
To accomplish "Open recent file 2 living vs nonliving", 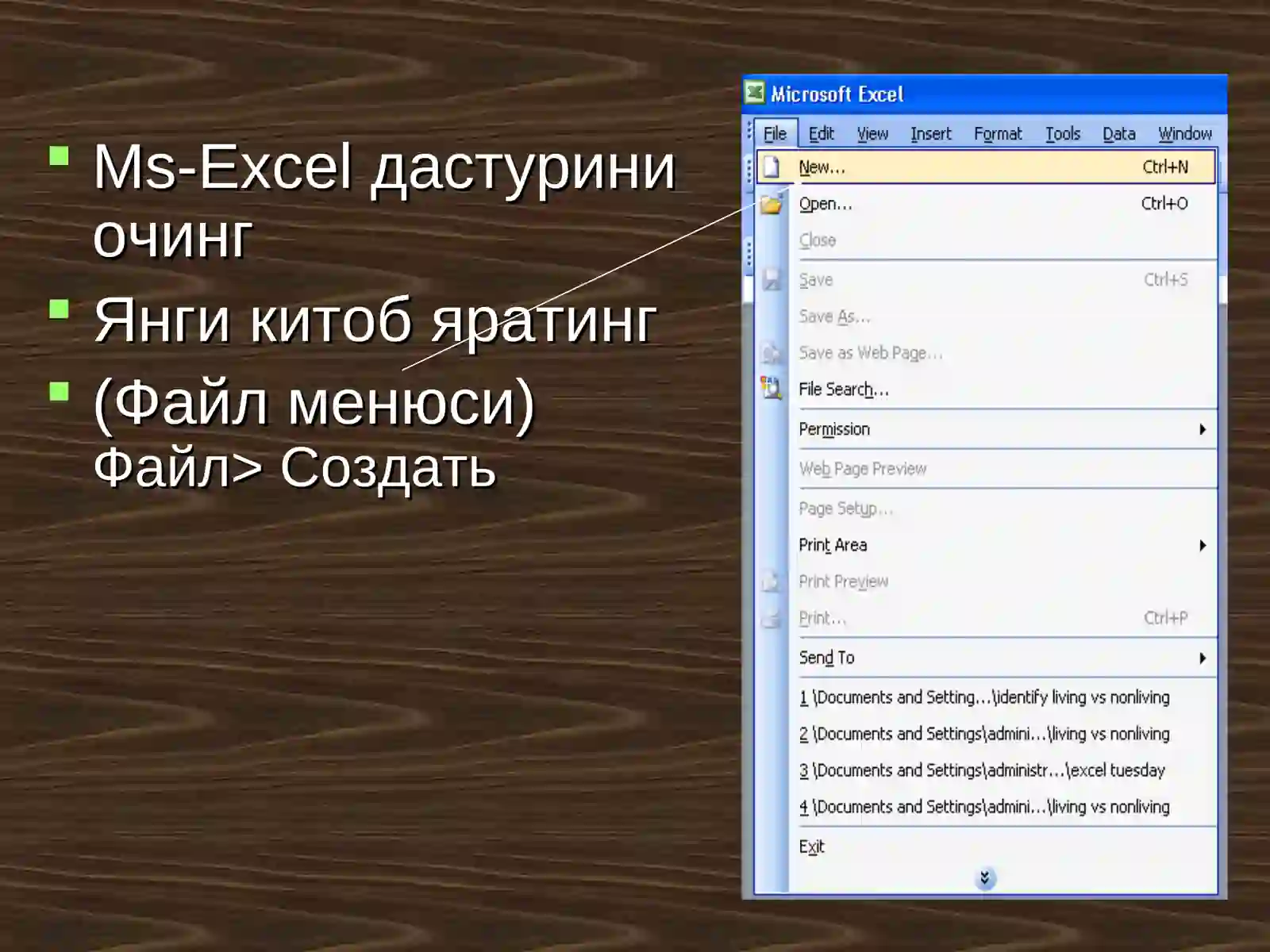I will [x=986, y=734].
